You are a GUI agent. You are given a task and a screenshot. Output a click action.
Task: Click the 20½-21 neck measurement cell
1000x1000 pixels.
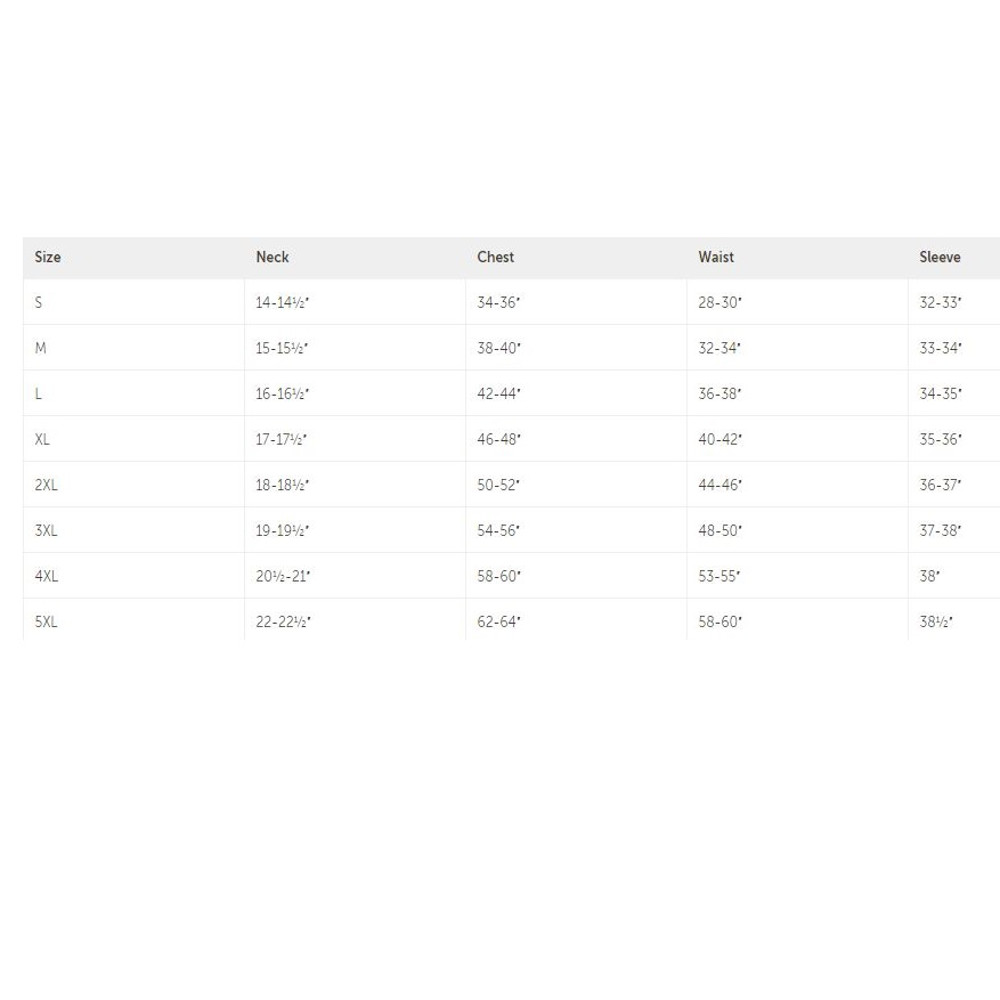pos(282,576)
